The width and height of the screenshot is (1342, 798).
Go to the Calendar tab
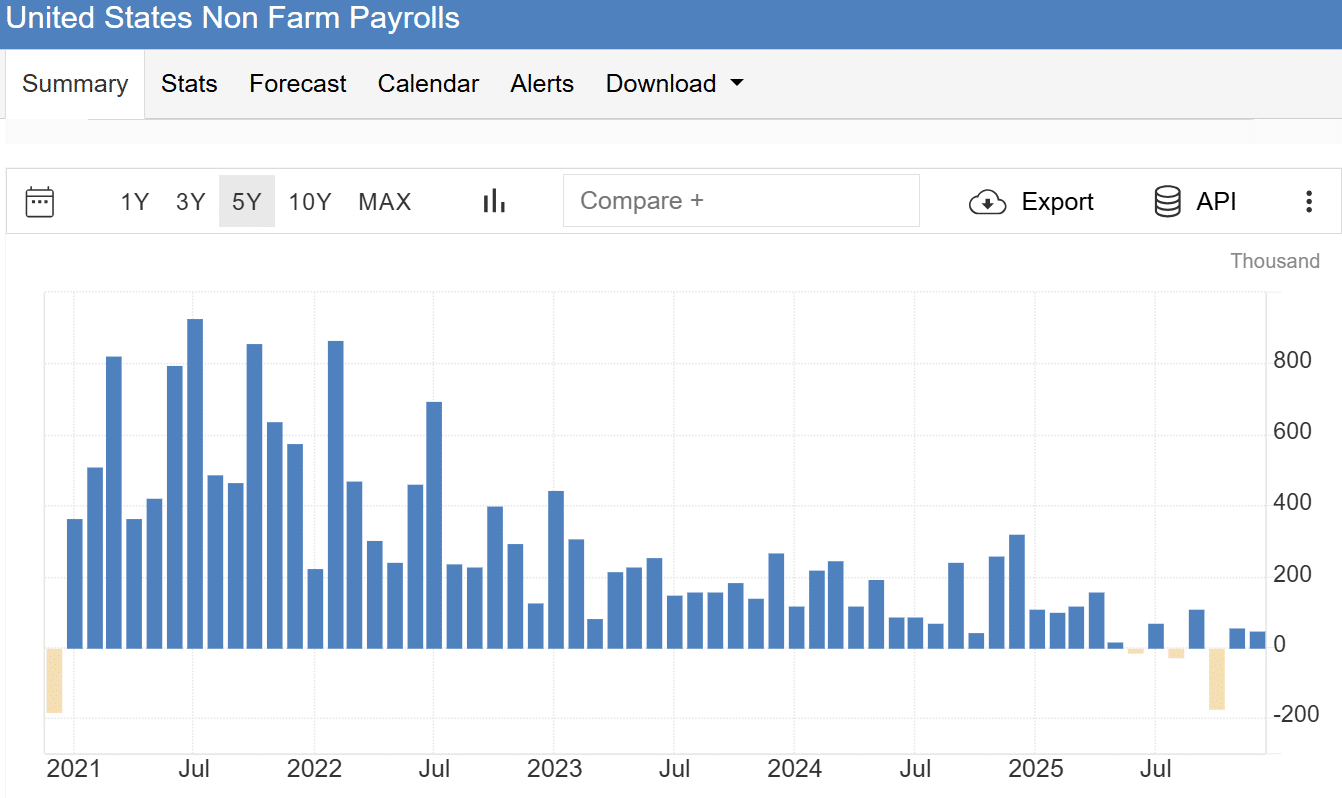click(x=428, y=84)
